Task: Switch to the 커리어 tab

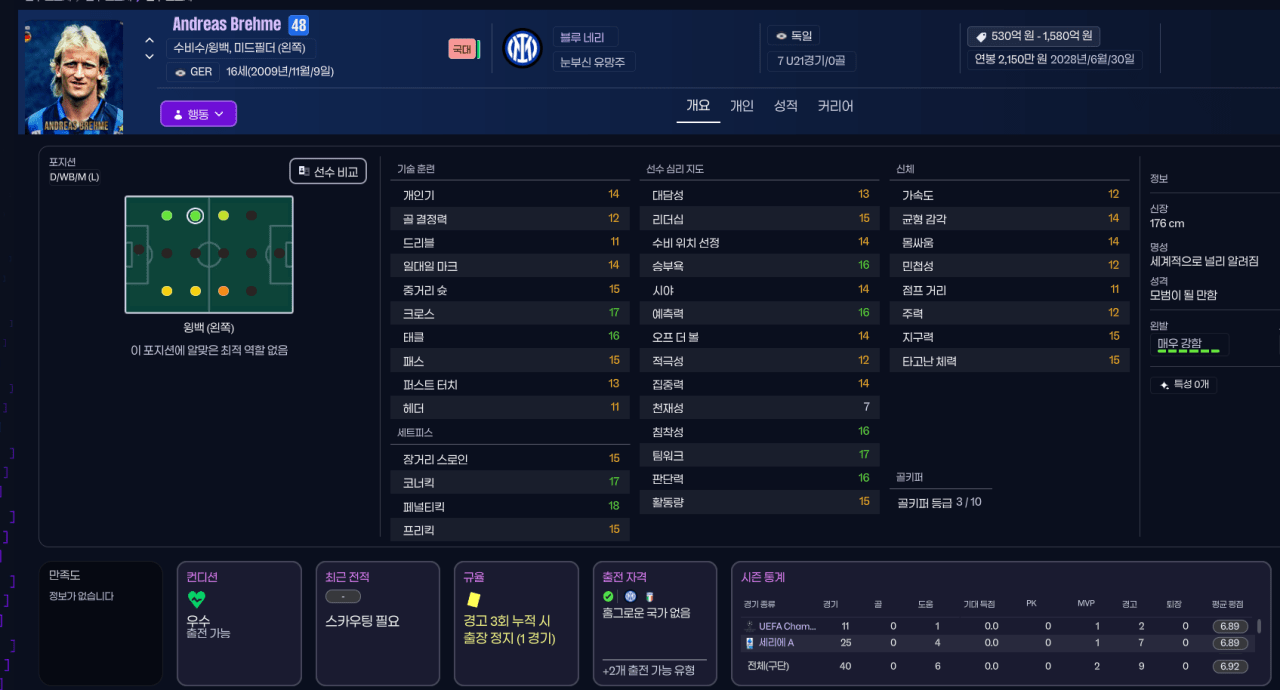Action: pos(836,106)
